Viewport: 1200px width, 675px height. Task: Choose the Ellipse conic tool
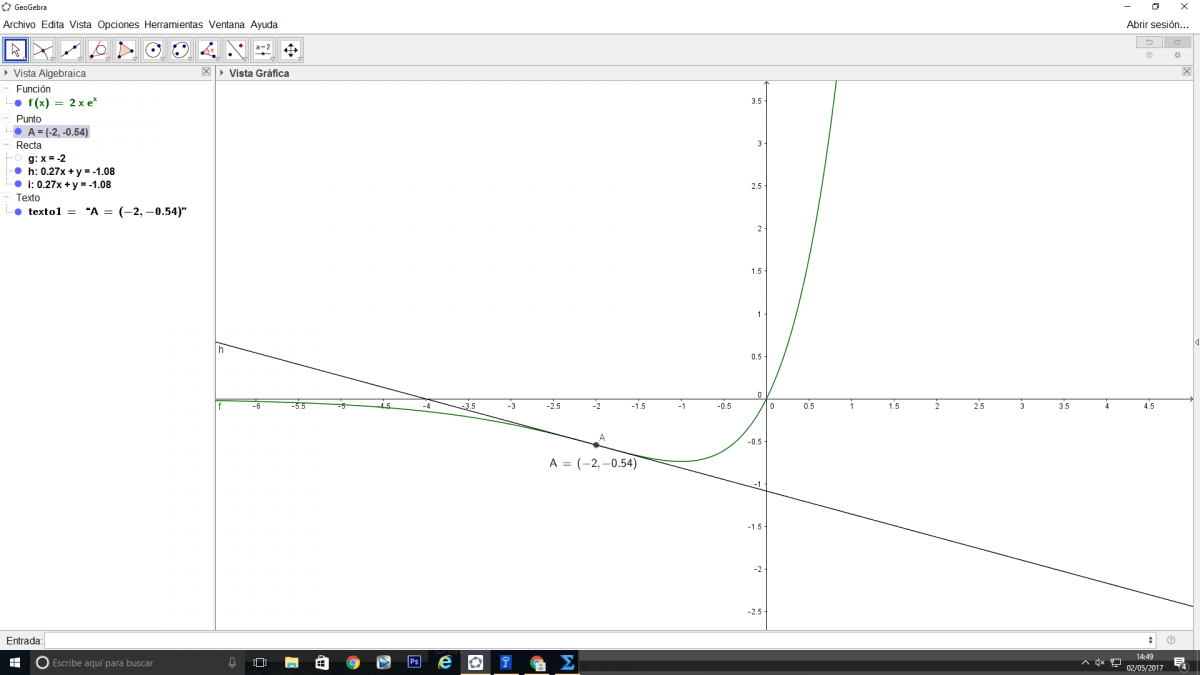click(x=180, y=49)
